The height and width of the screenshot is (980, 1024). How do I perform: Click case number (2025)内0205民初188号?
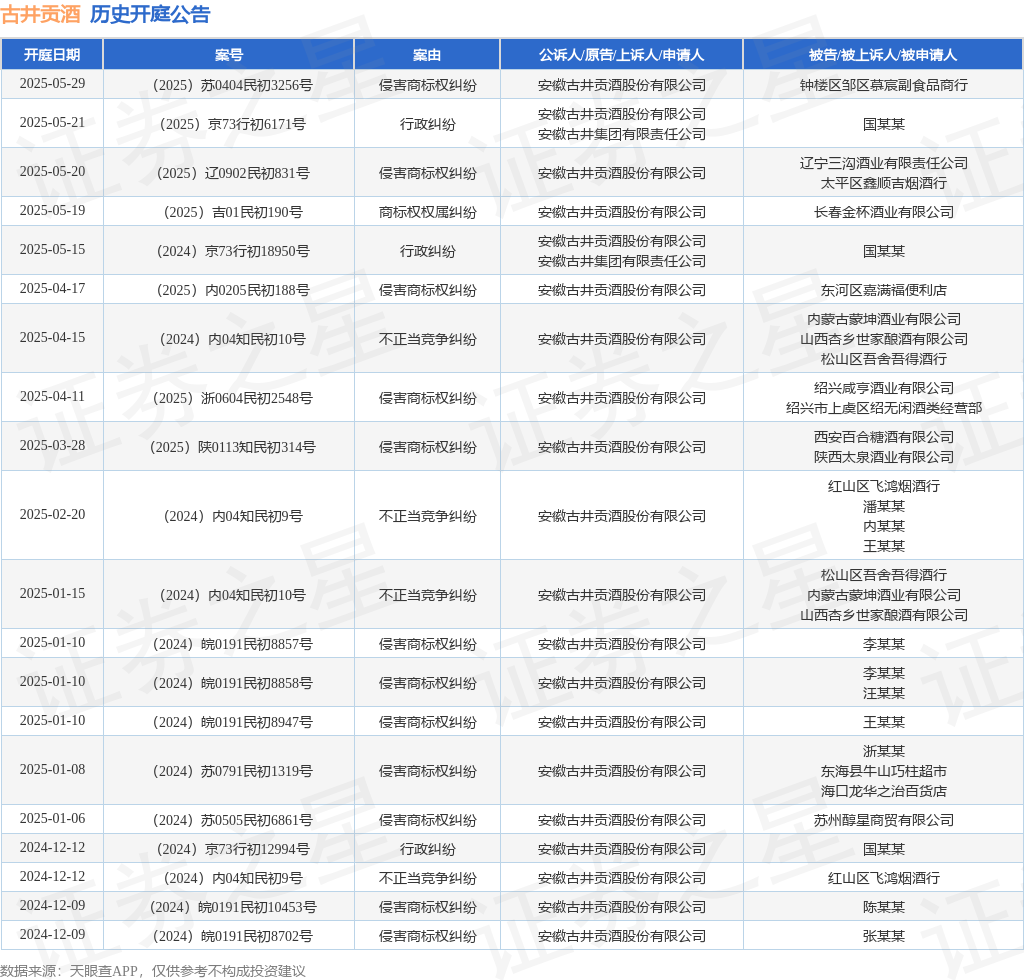(x=232, y=291)
